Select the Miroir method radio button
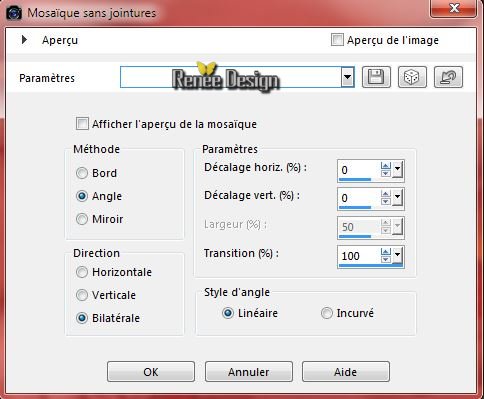This screenshot has width=484, height=399. tap(82, 219)
